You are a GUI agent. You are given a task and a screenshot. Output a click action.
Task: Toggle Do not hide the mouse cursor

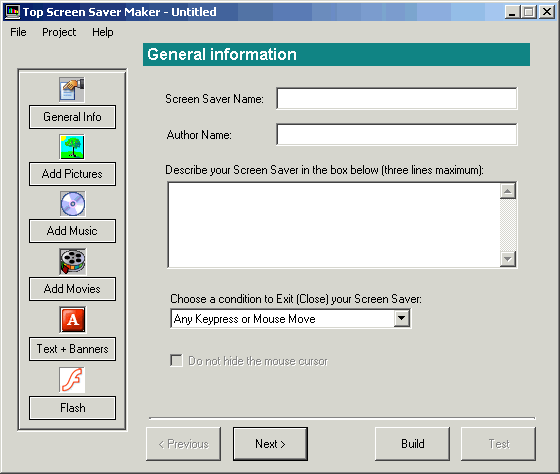[176, 361]
